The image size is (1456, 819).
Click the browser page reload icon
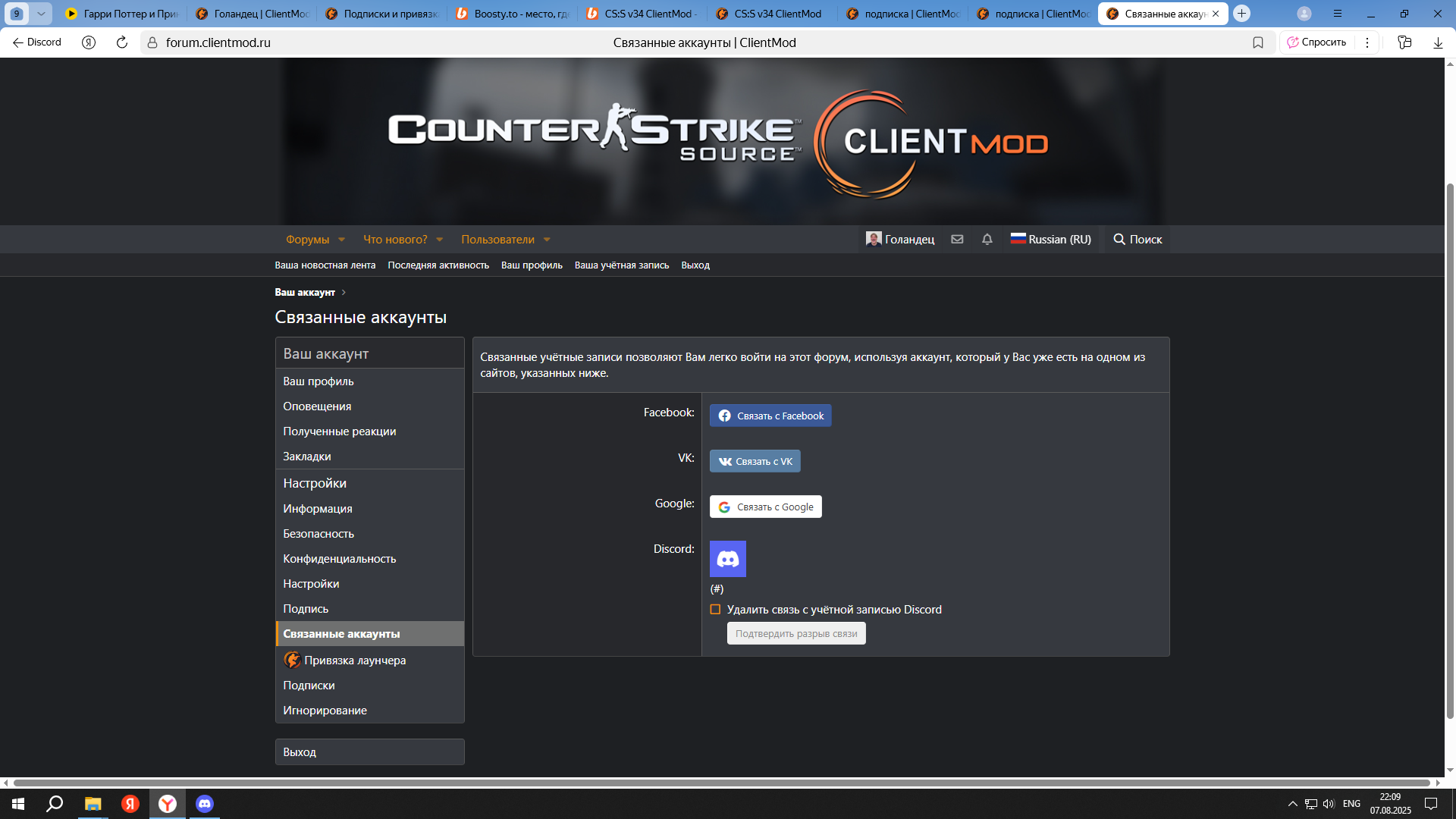click(x=121, y=42)
